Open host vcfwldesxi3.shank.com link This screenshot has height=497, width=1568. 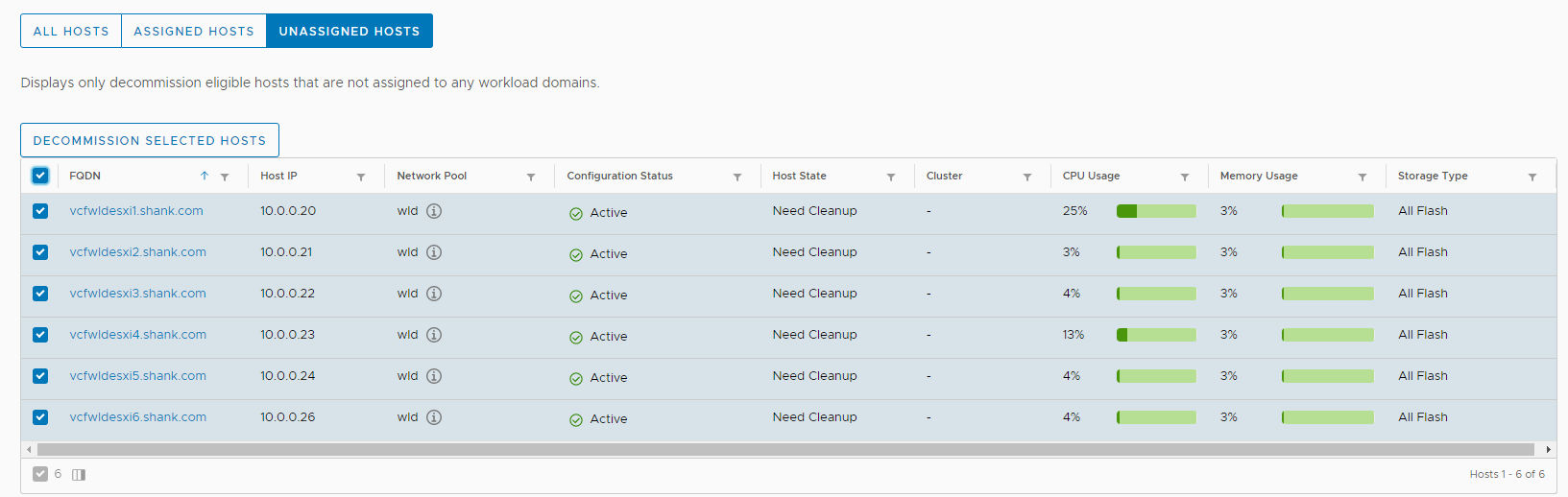click(137, 294)
